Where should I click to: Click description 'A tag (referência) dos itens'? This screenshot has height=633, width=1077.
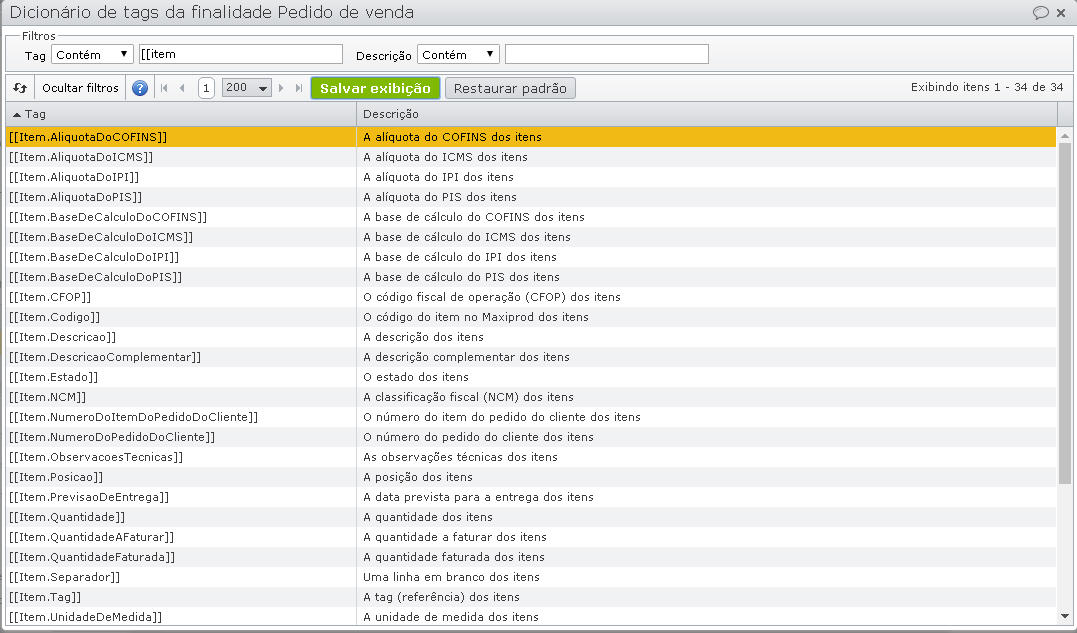click(x=441, y=597)
